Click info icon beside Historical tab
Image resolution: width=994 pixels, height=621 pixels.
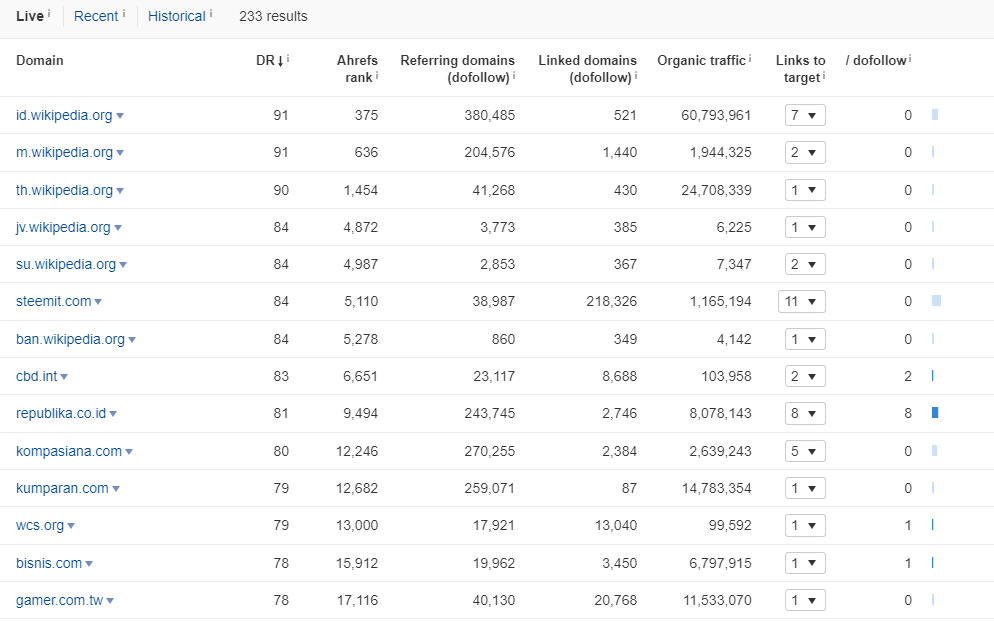(210, 13)
